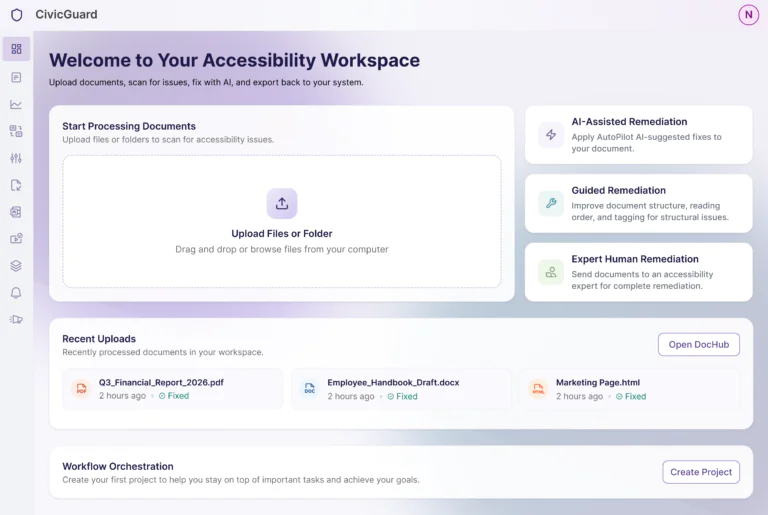
Task: Click the DOC icon for Employee_Handbook_Draft
Action: click(x=310, y=389)
